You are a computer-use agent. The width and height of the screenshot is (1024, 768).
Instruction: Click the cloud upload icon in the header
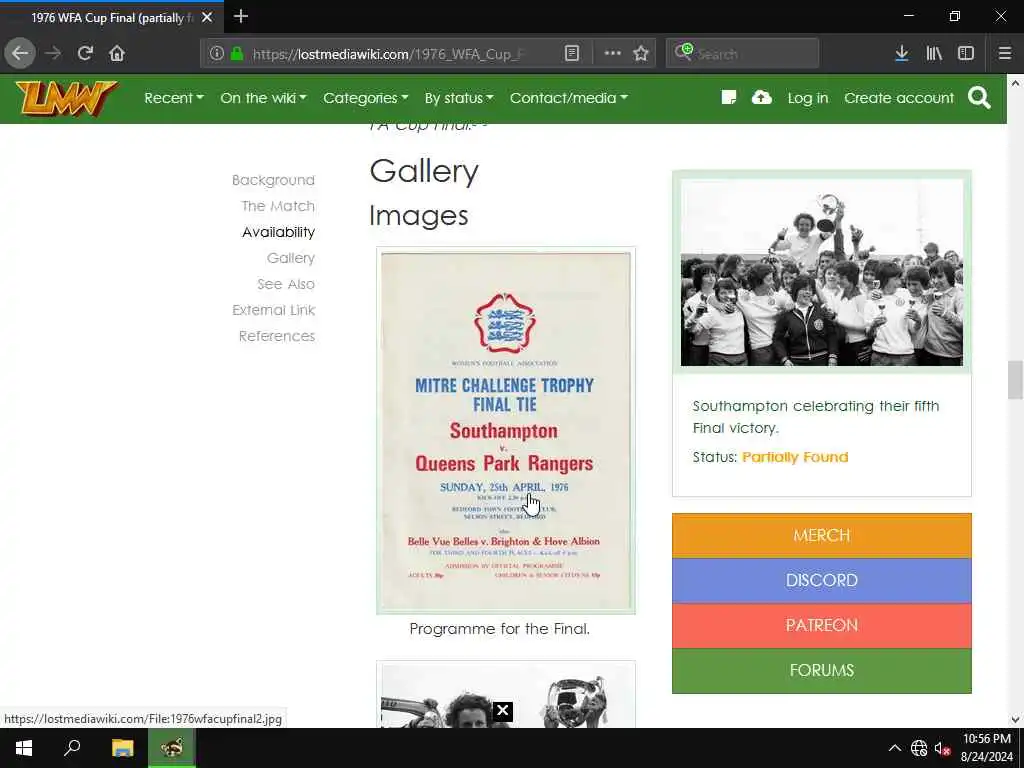click(761, 98)
